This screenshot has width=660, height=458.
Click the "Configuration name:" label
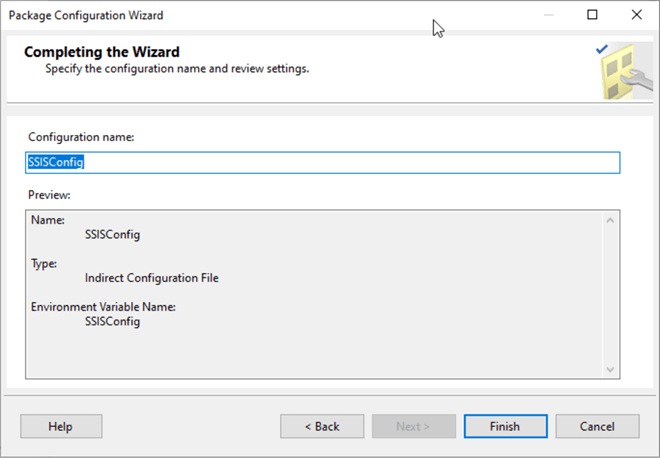coord(81,136)
